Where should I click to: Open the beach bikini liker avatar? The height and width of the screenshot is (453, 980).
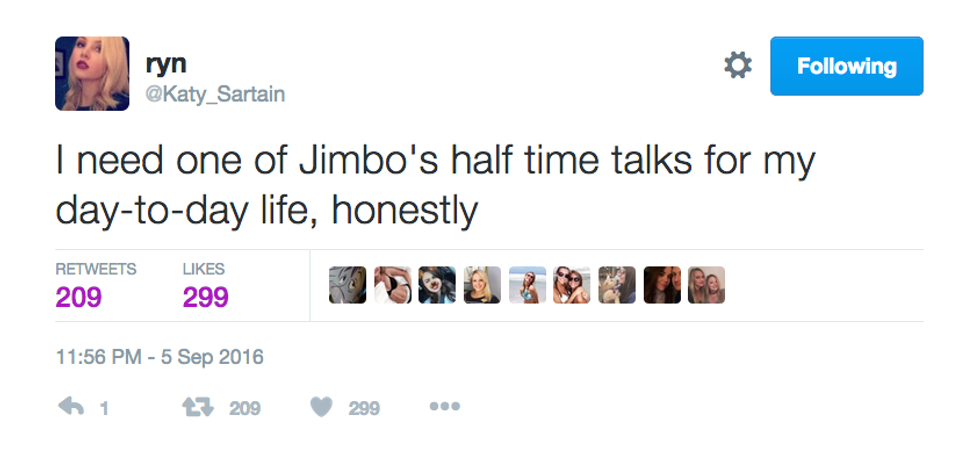tap(527, 285)
